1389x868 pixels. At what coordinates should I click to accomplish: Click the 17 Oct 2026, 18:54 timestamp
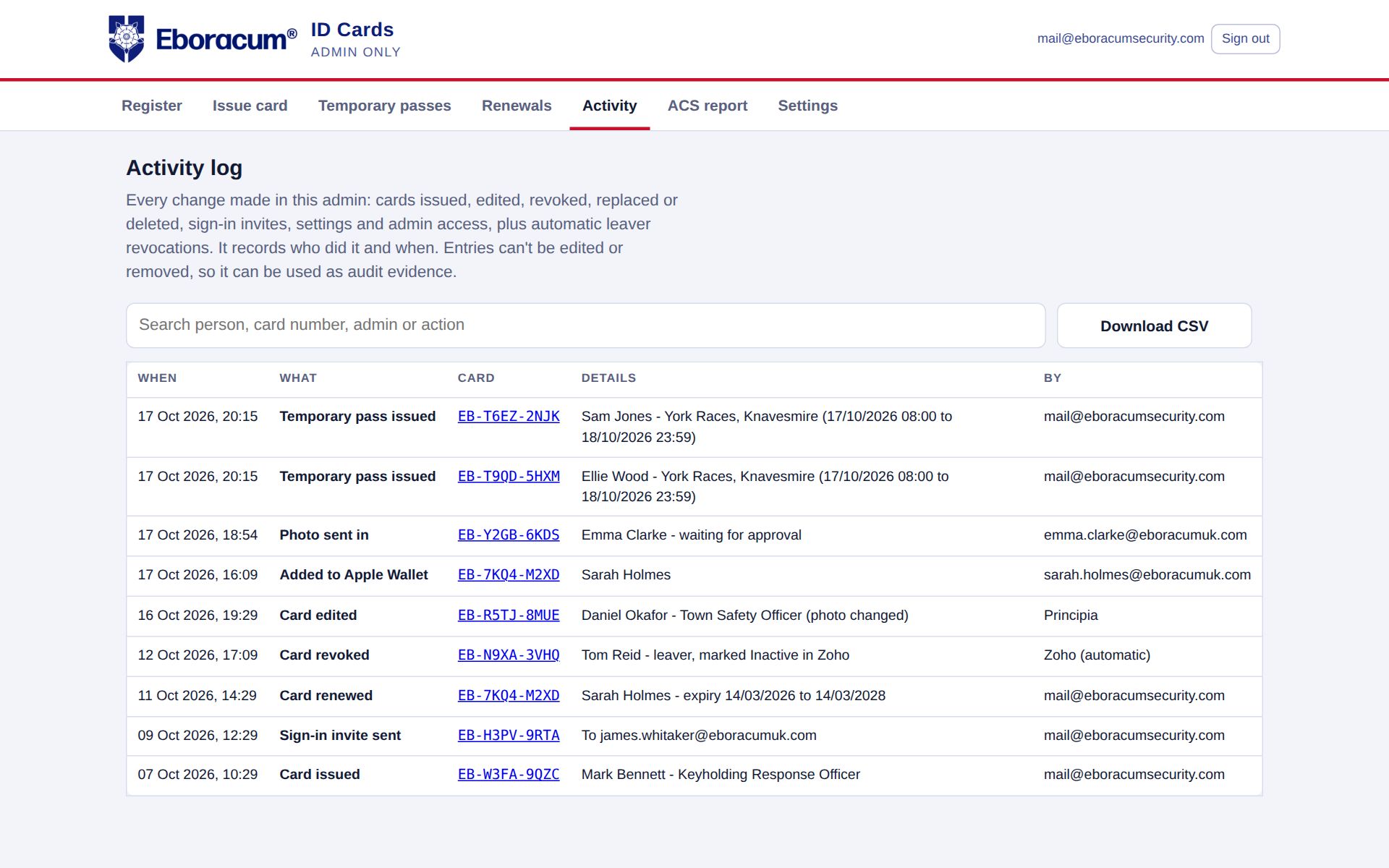(x=197, y=535)
